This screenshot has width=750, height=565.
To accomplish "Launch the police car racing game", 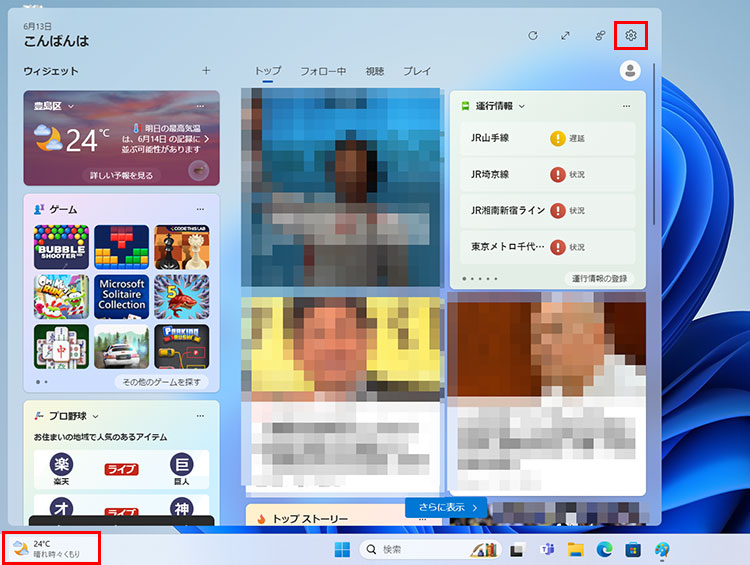I will coord(121,346).
